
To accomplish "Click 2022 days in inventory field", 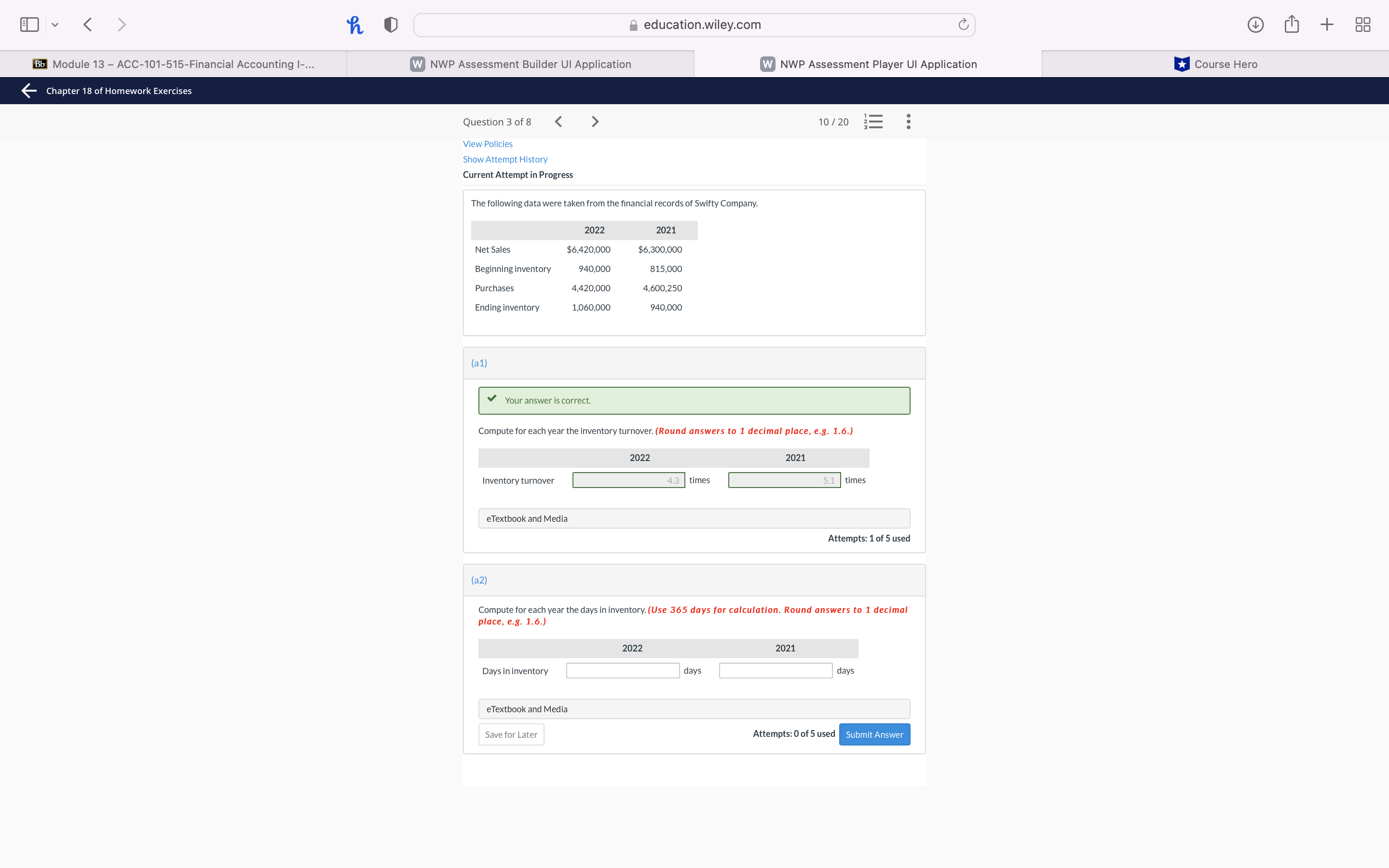I will tap(623, 670).
